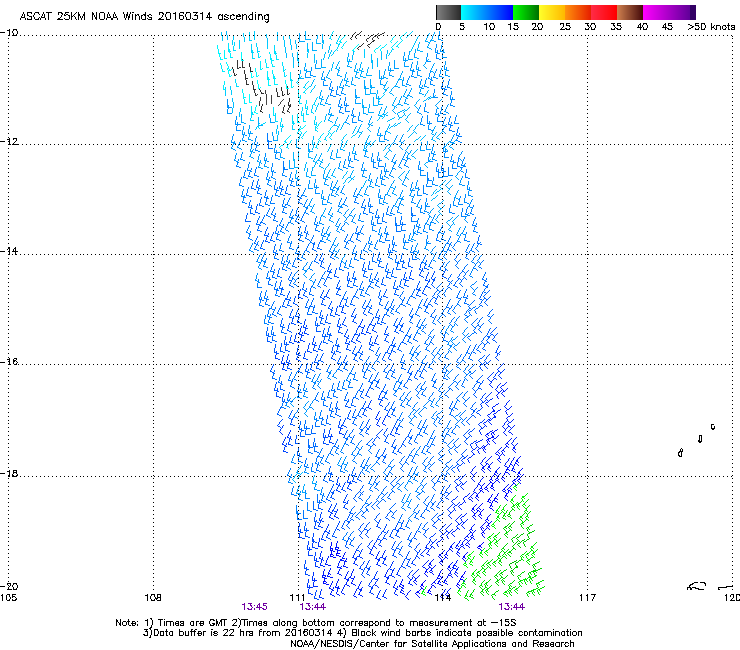The height and width of the screenshot is (650, 740).
Task: Click the small island outlines near 119E, -17.5
Action: 697,440
